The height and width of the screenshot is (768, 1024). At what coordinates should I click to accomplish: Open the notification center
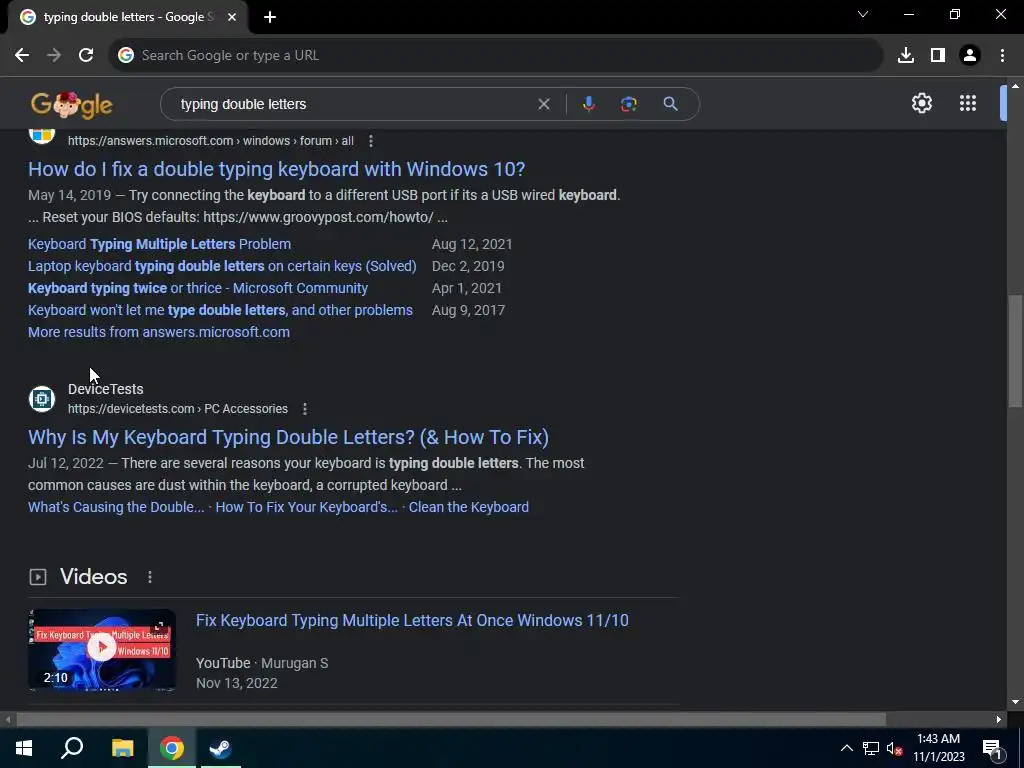point(991,748)
